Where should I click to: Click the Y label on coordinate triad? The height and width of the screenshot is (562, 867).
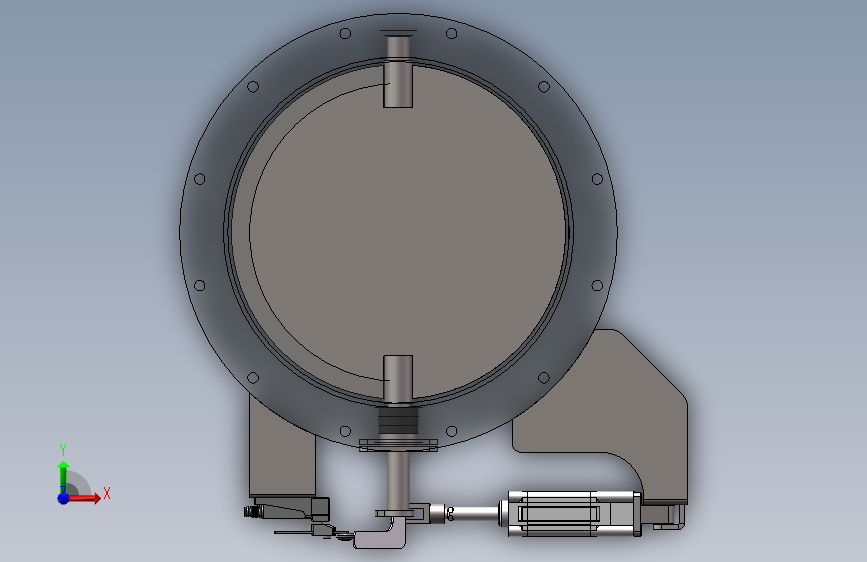[63, 449]
